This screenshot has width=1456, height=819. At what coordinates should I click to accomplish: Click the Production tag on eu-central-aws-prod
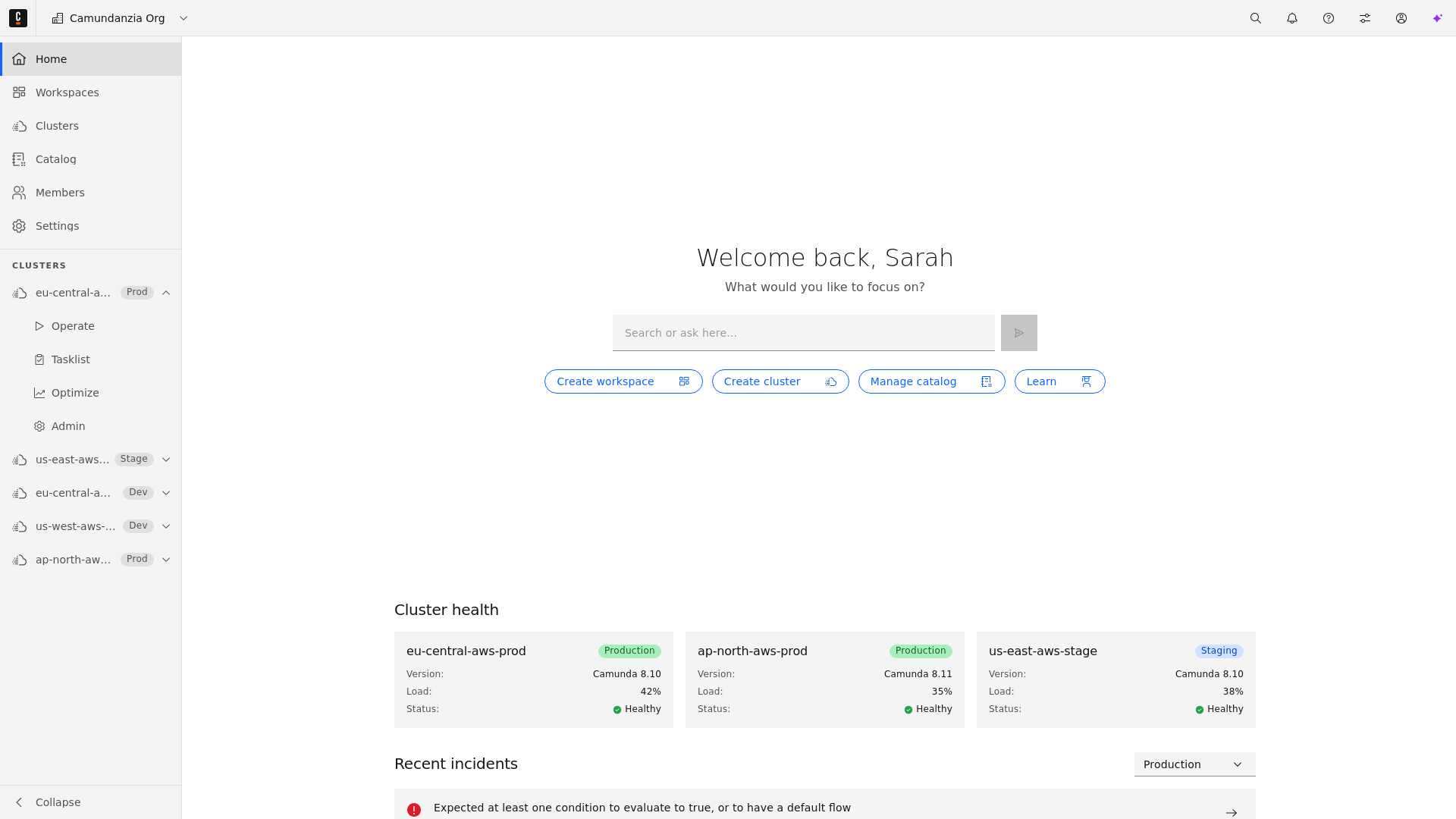(x=629, y=651)
